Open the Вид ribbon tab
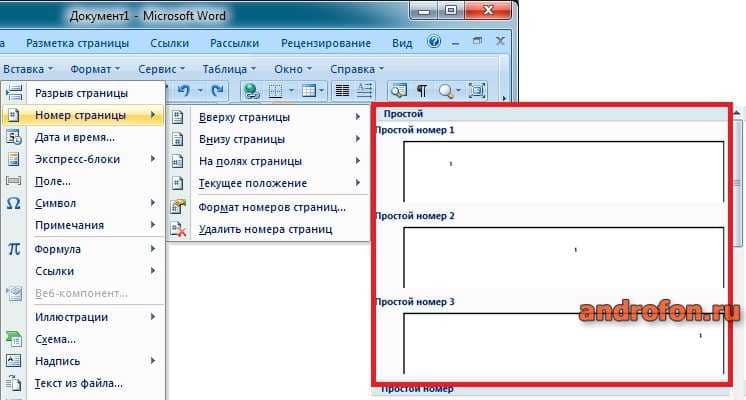Image resolution: width=746 pixels, height=400 pixels. pyautogui.click(x=402, y=43)
